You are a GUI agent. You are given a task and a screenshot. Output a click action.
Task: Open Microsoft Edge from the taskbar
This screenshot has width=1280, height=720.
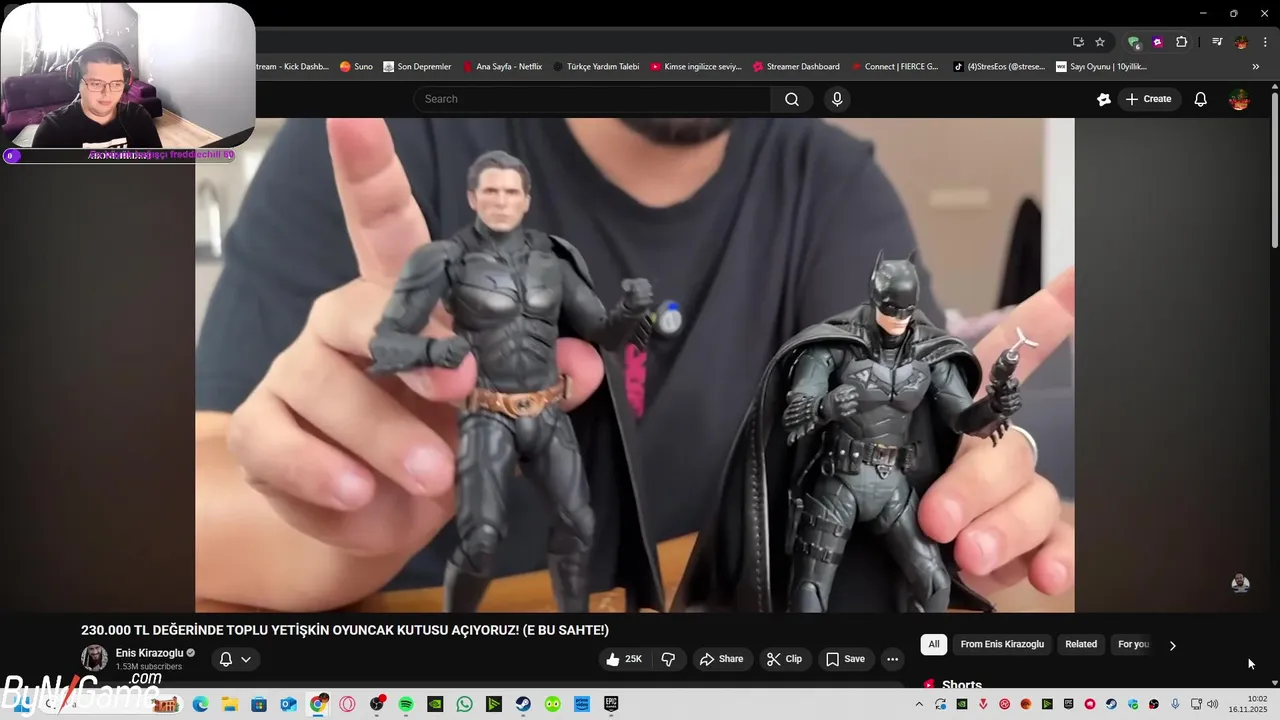(200, 704)
